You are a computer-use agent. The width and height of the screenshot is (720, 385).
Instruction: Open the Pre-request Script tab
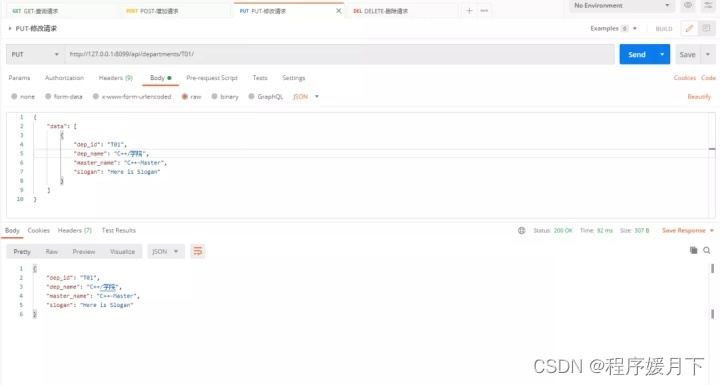coord(212,78)
